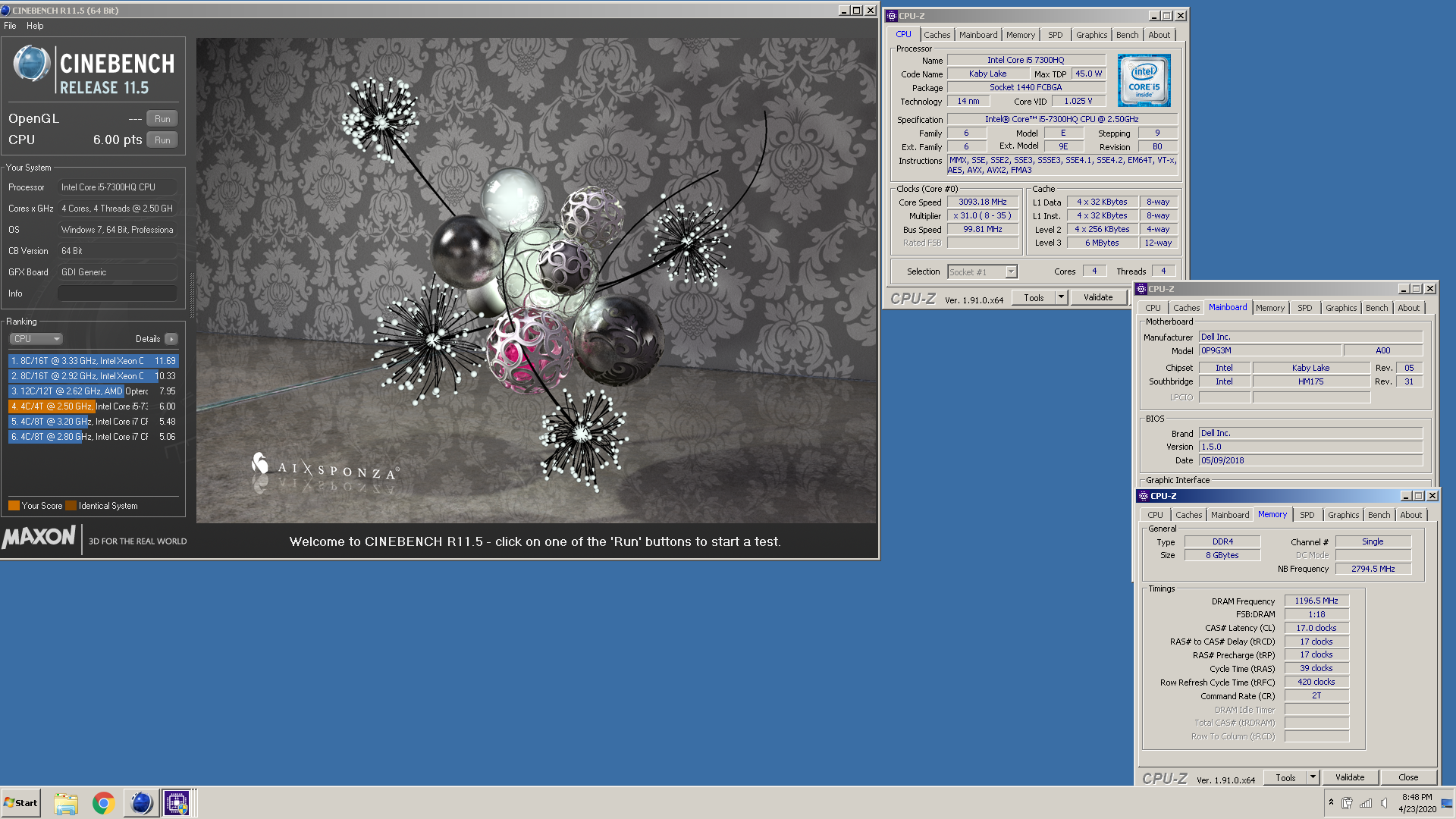The image size is (1456, 819).
Task: Click the ranking Details arrow button
Action: 171,339
